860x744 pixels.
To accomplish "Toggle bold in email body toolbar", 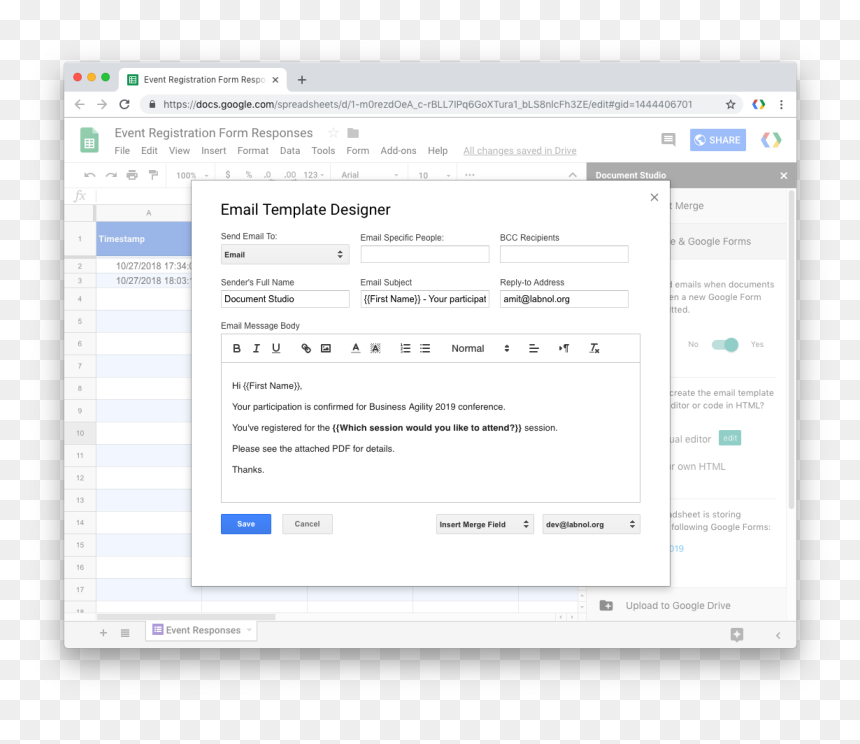I will pyautogui.click(x=236, y=348).
